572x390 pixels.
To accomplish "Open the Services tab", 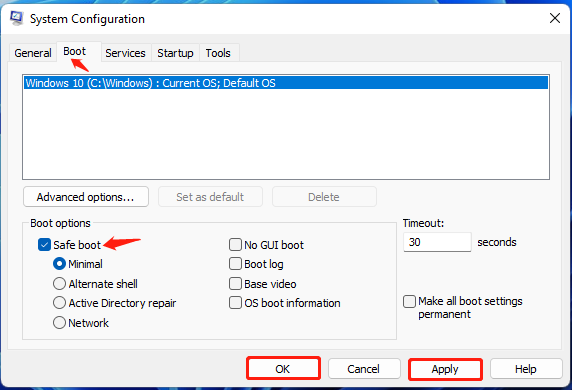I will point(125,53).
